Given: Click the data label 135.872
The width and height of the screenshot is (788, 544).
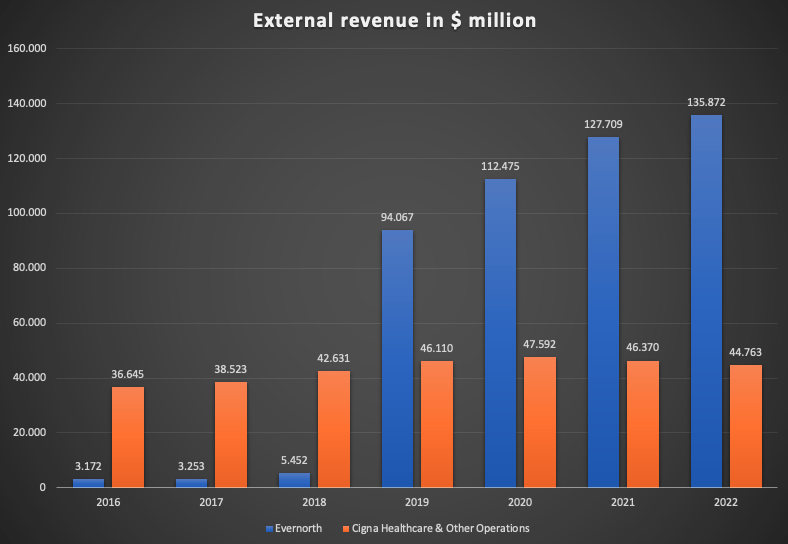Looking at the screenshot, I should pos(707,102).
